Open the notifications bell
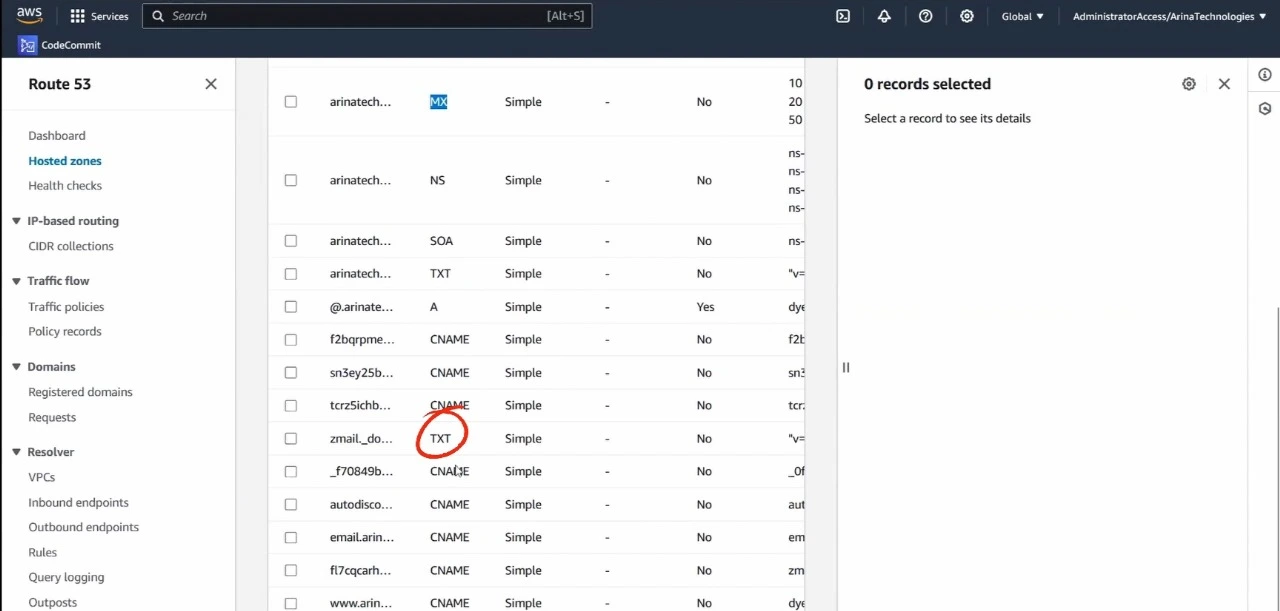 884,16
